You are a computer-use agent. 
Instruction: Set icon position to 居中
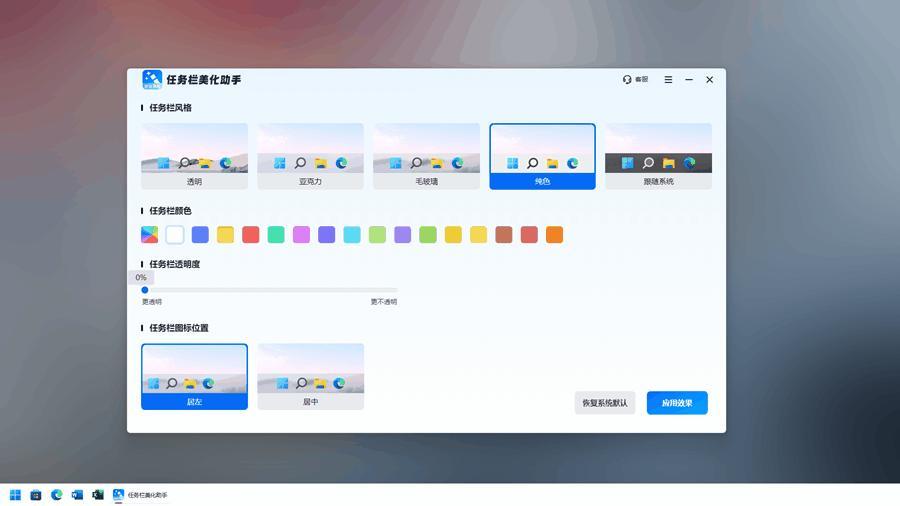(x=310, y=376)
